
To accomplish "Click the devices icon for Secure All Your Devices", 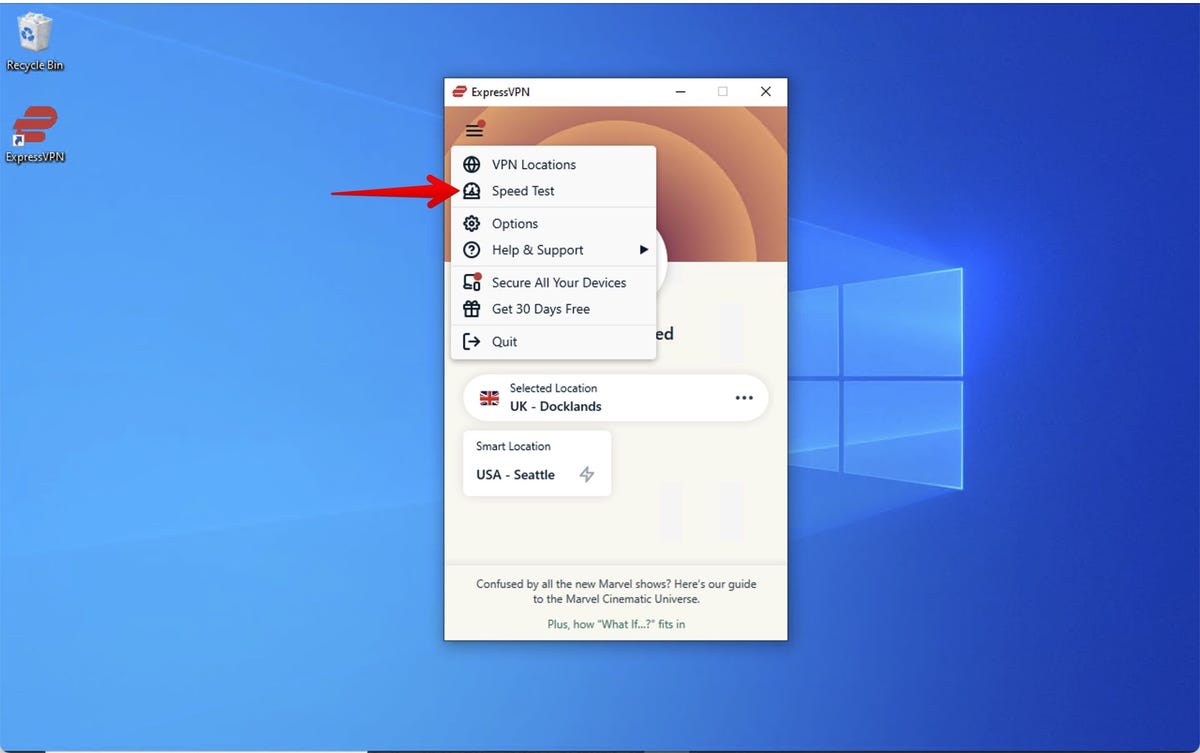I will 472,283.
